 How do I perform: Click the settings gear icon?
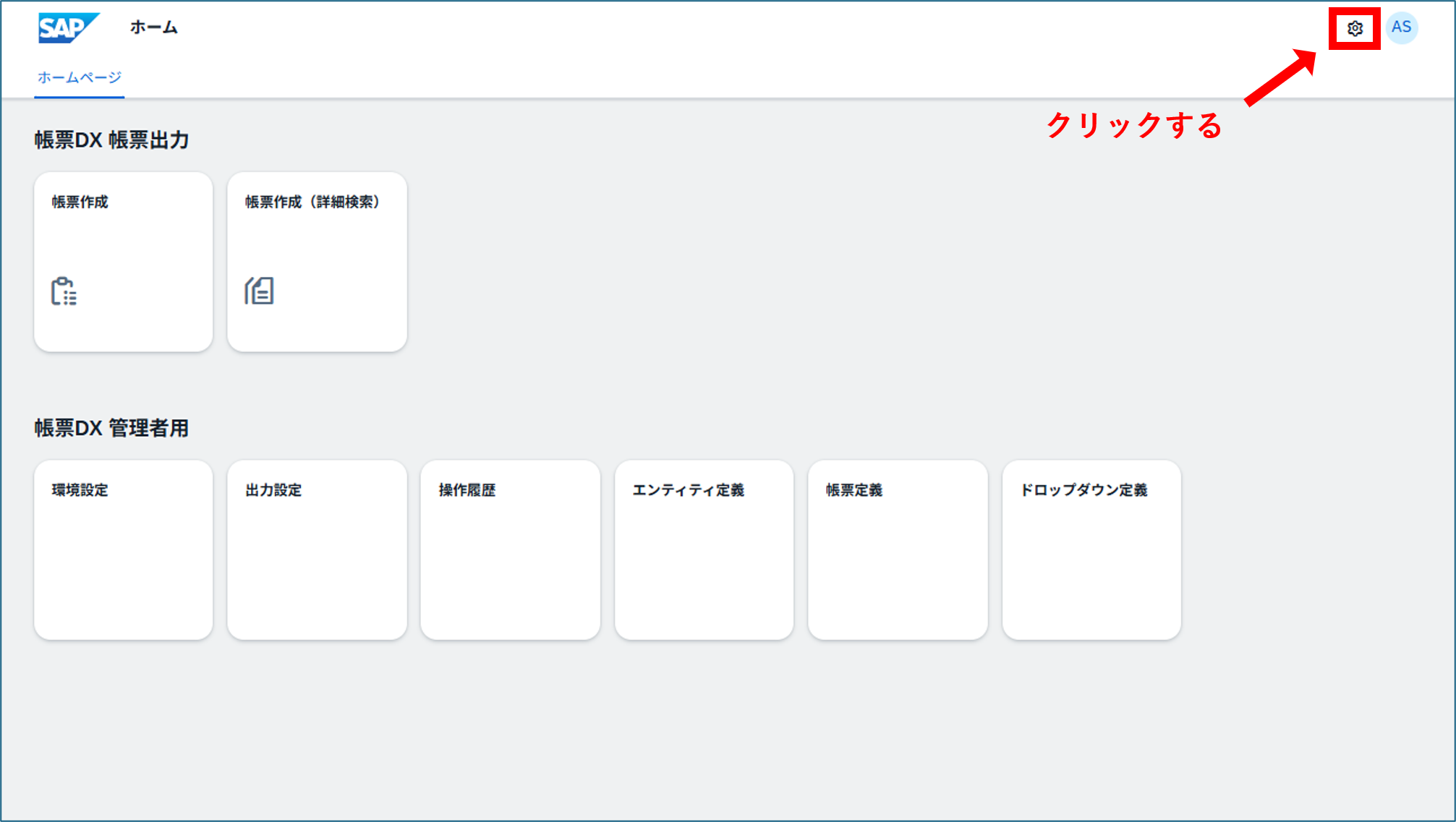coord(1355,28)
